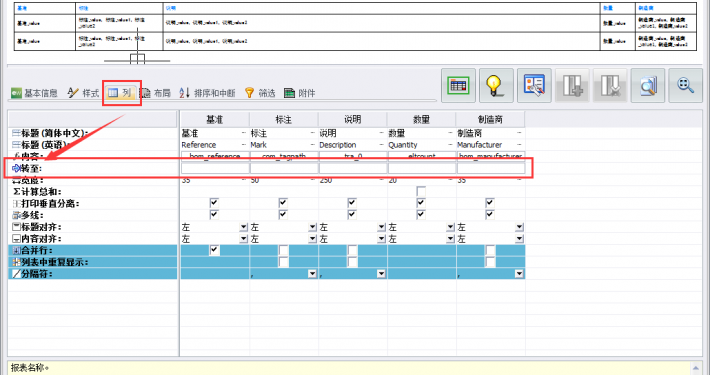Click the add column toolbar icon
Viewport: 710px width, 375px height.
click(572, 85)
